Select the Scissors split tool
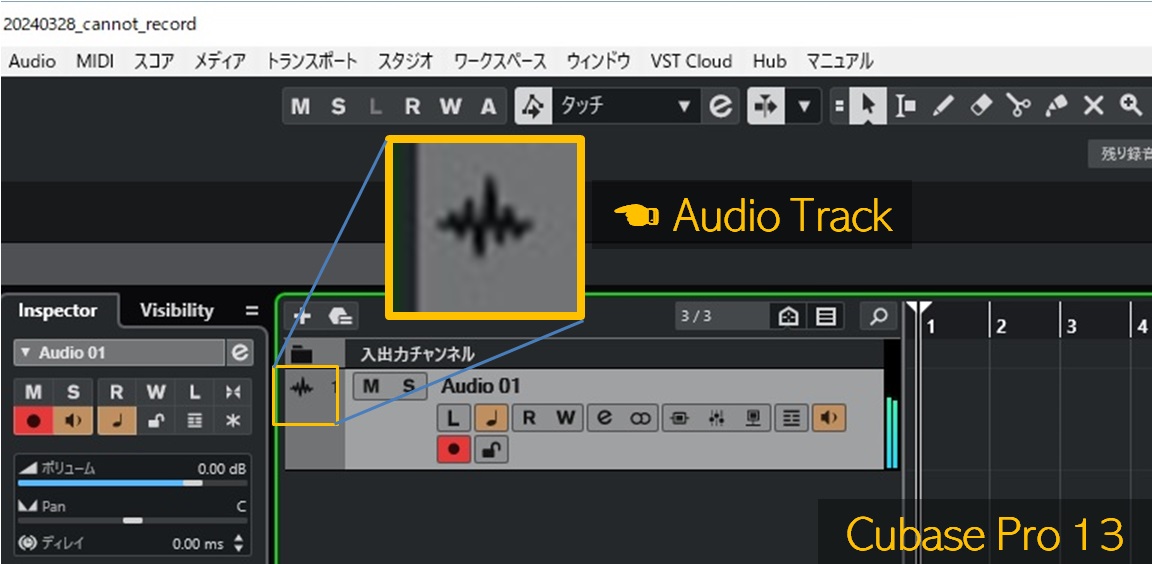1152x564 pixels. pos(1018,106)
